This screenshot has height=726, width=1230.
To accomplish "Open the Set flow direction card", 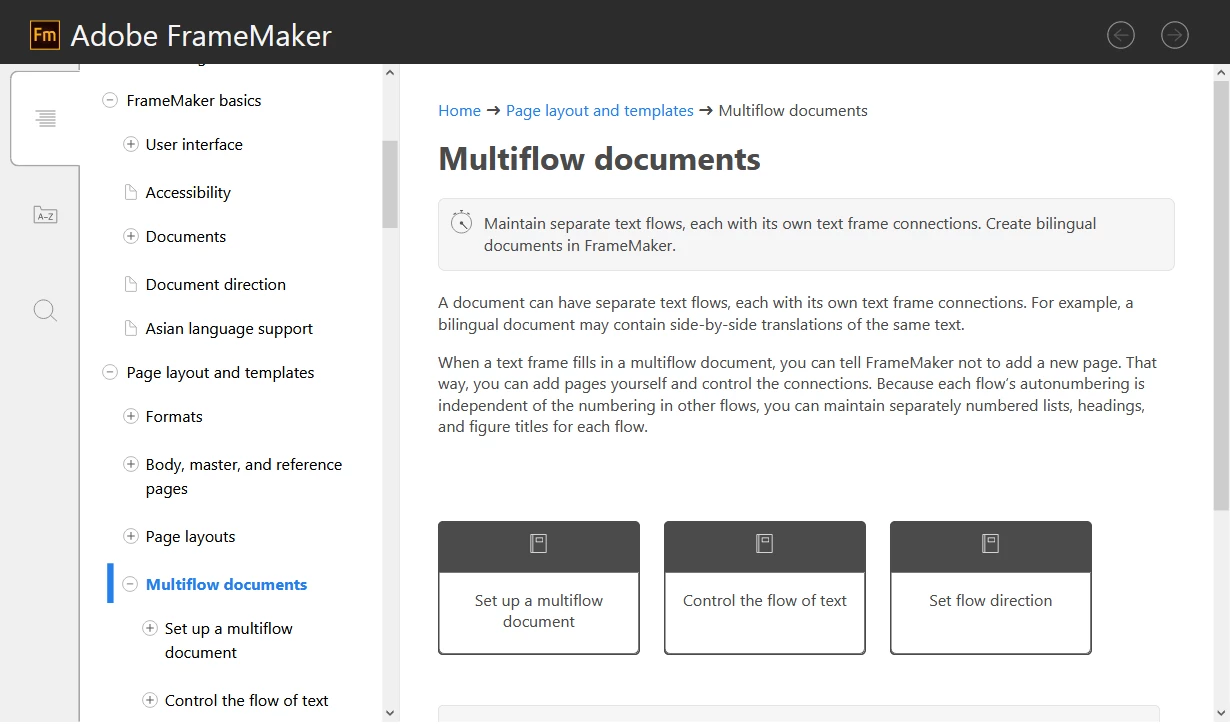I will click(x=991, y=587).
